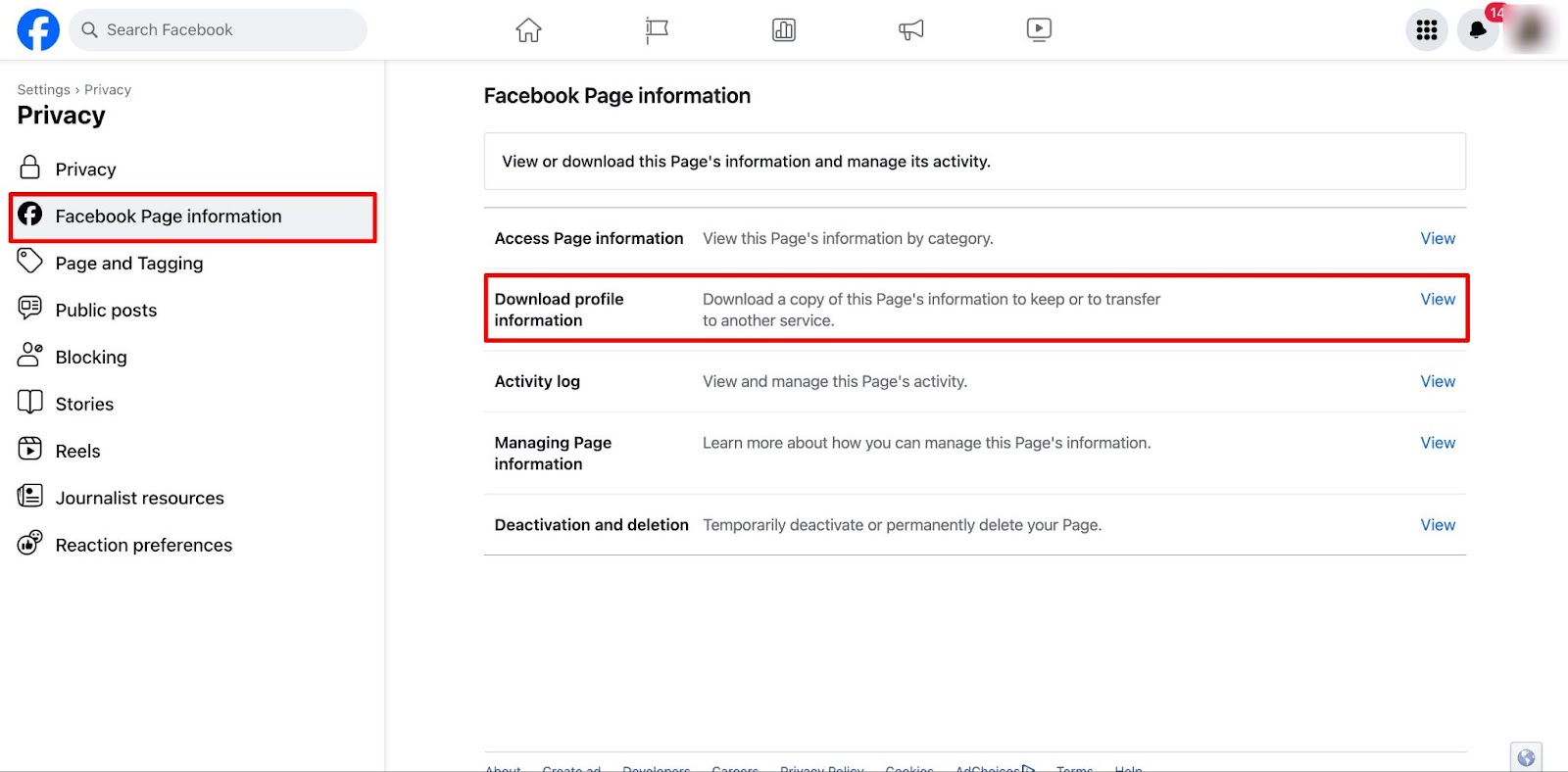1568x772 pixels.
Task: Click the Search Facebook field
Action: pyautogui.click(x=218, y=29)
